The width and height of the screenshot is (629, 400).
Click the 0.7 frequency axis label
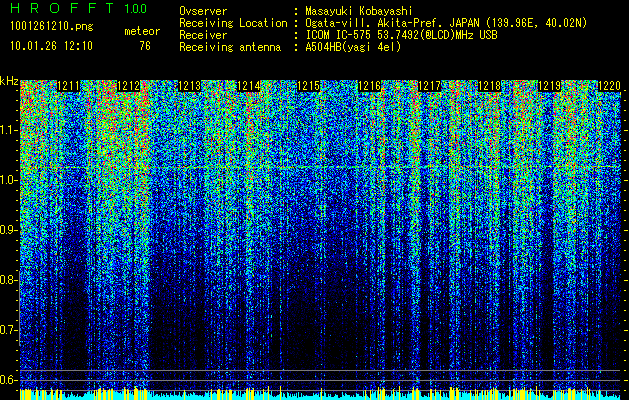(8, 330)
